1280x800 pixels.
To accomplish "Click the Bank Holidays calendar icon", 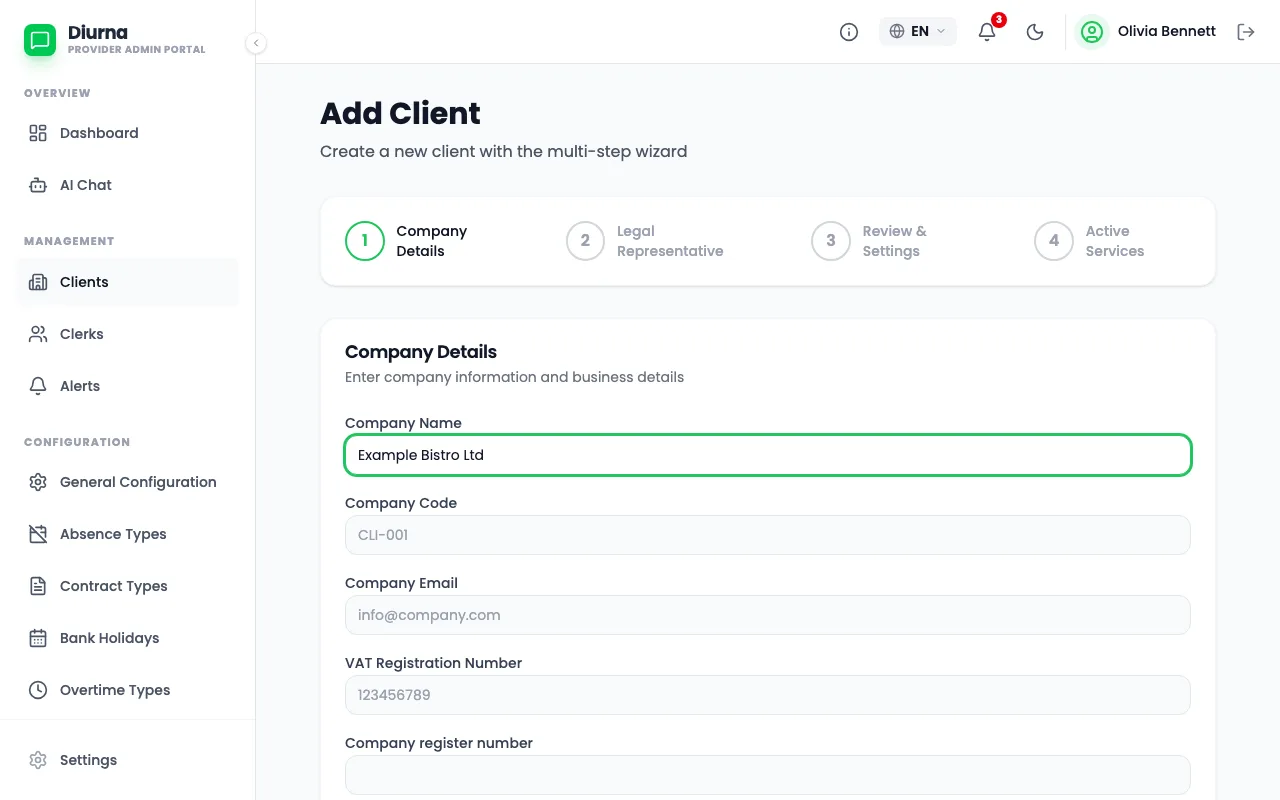I will [38, 638].
